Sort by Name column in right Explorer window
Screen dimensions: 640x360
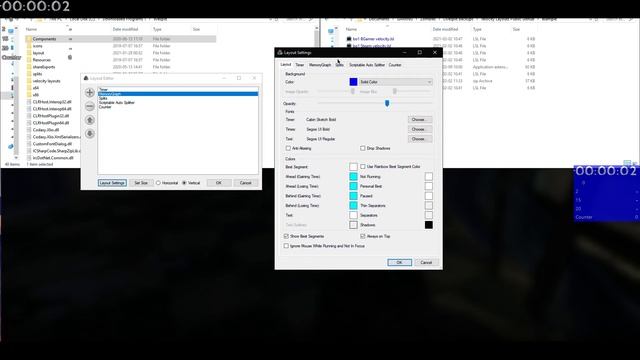[351, 29]
